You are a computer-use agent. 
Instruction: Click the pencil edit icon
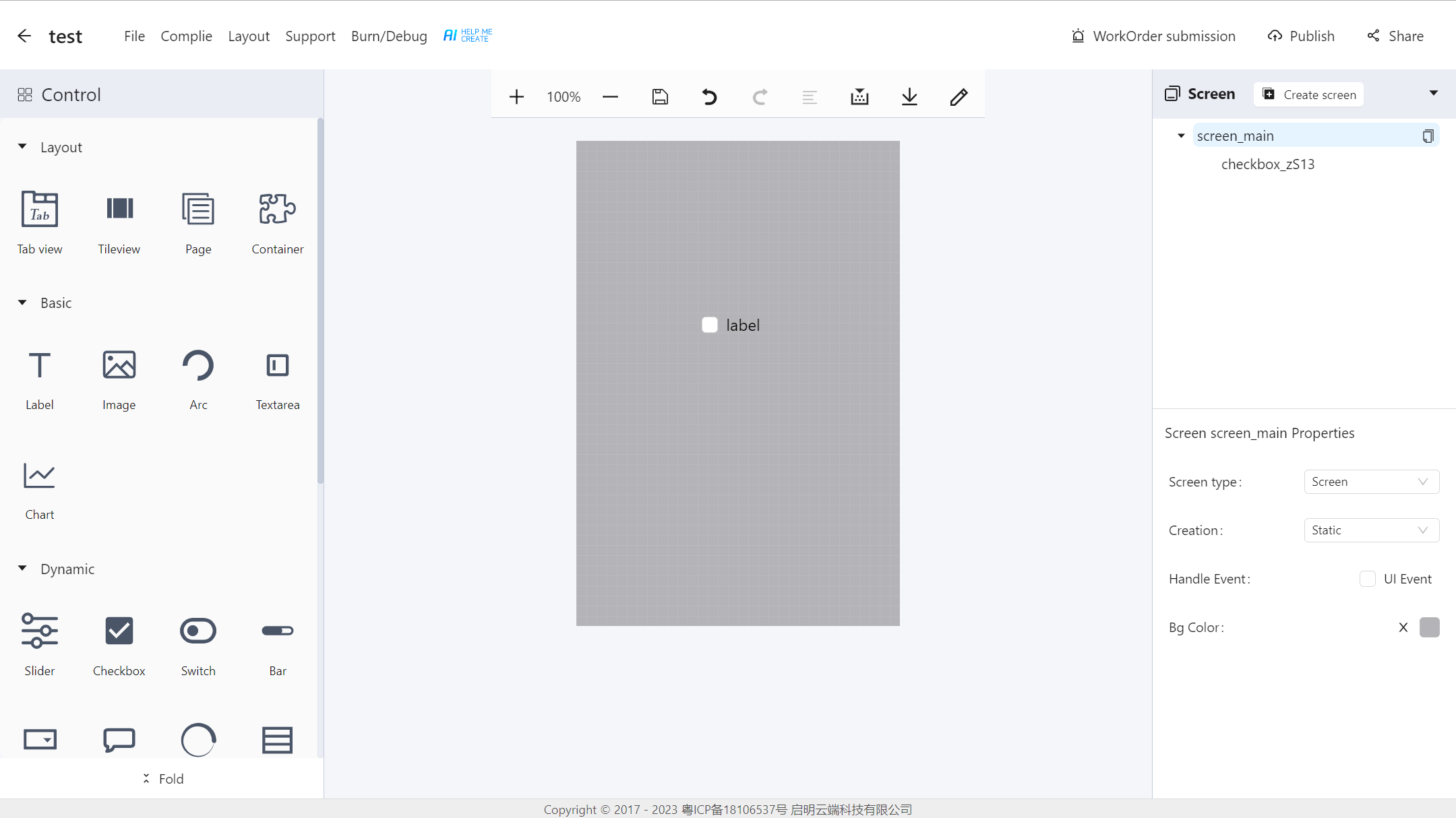pos(959,97)
